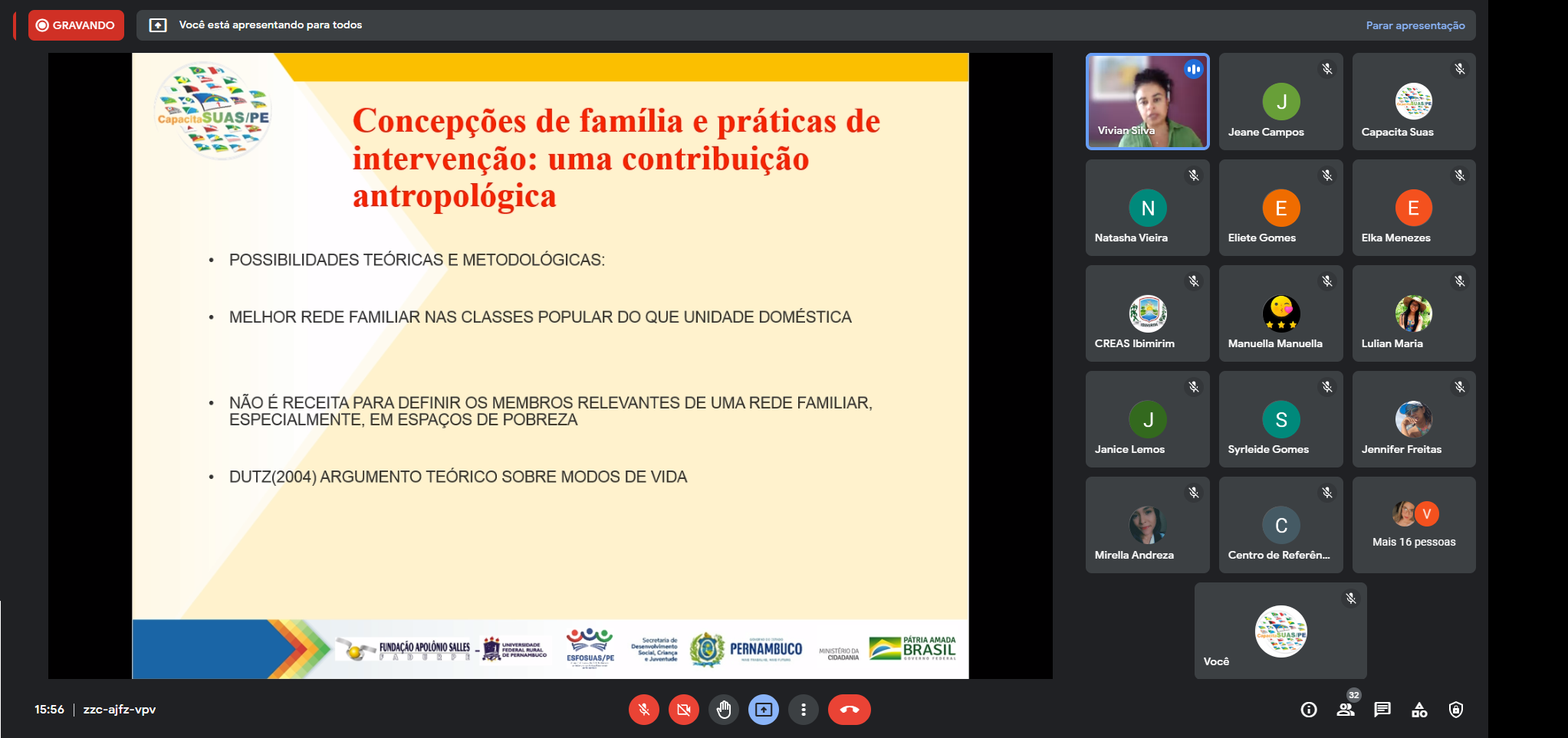Show the participants list icon
Image resolution: width=1568 pixels, height=738 pixels.
1346,710
